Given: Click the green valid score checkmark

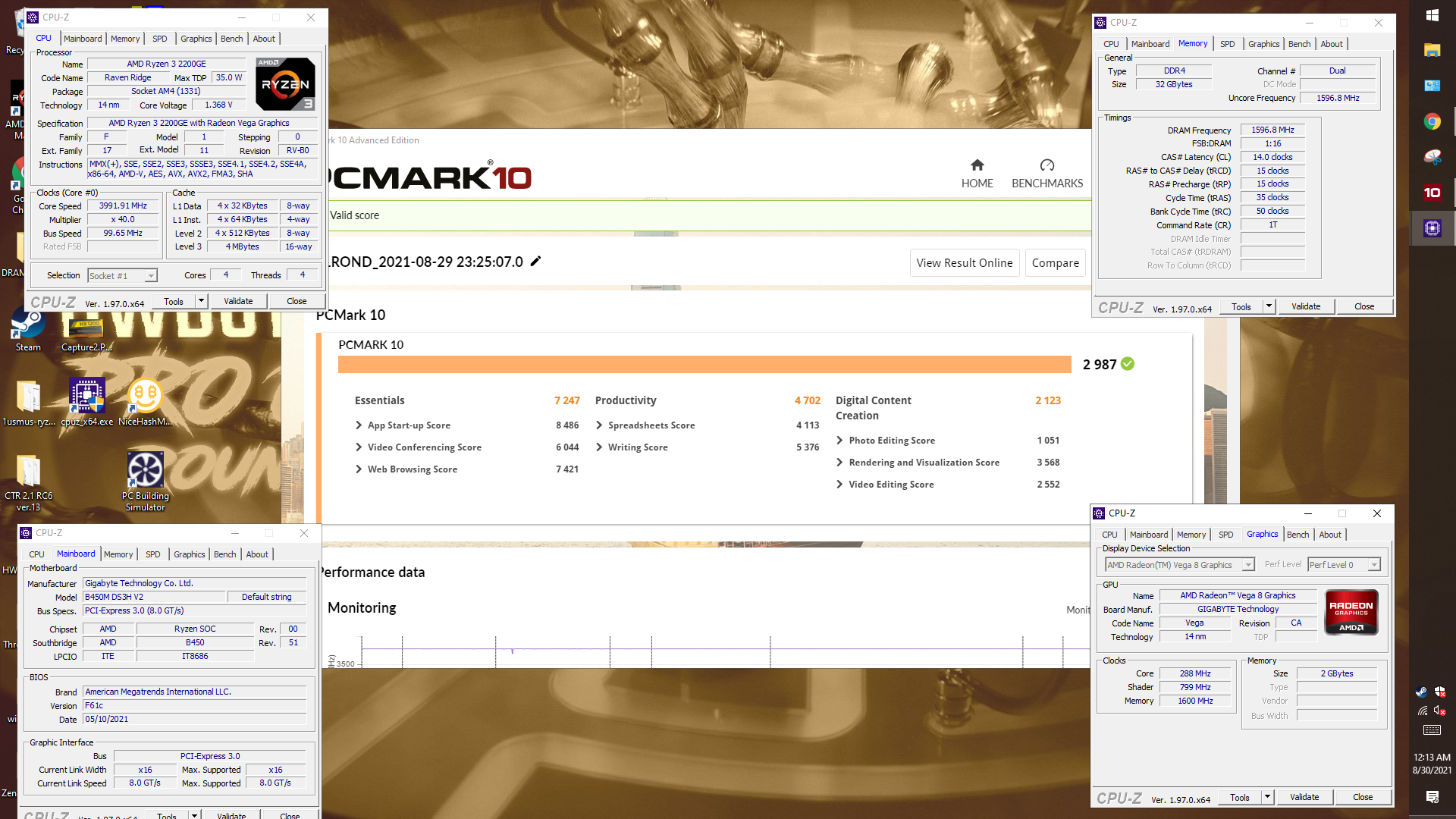Looking at the screenshot, I should (1128, 364).
